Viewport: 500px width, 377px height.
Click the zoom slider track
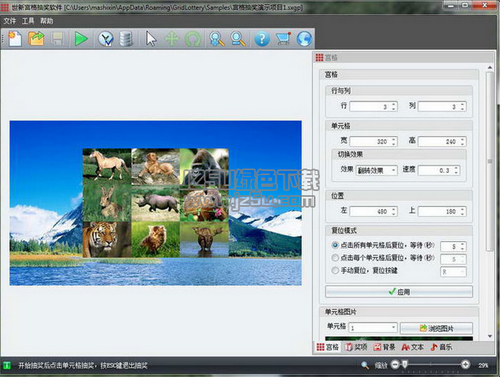point(430,365)
